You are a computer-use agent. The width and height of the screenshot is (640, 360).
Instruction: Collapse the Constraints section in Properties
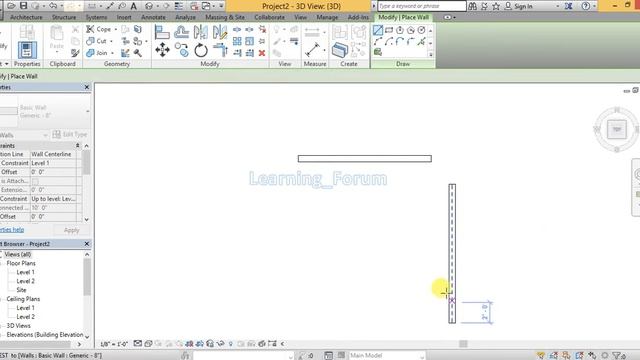78,146
